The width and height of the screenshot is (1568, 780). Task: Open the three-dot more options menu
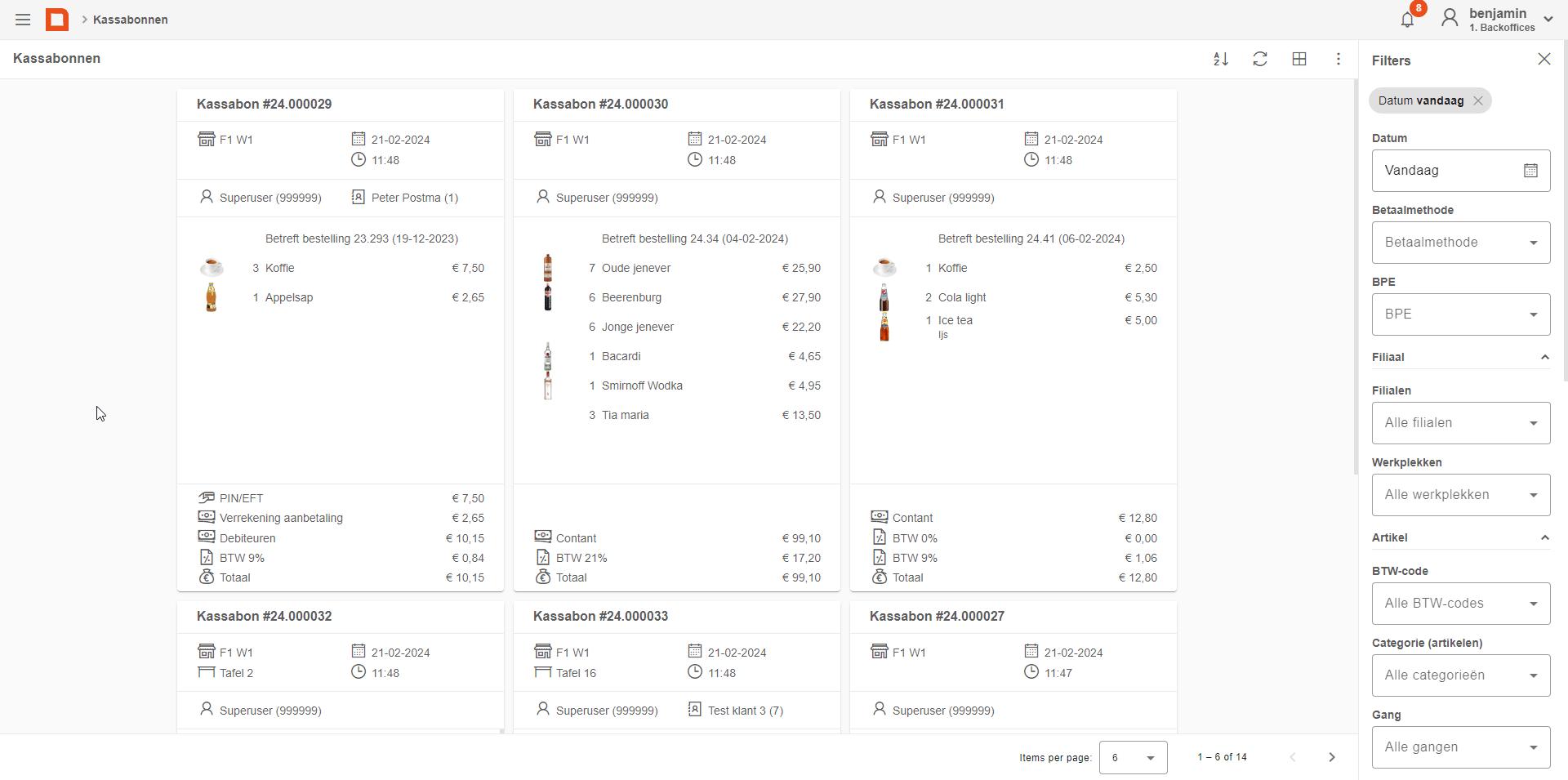coord(1339,59)
